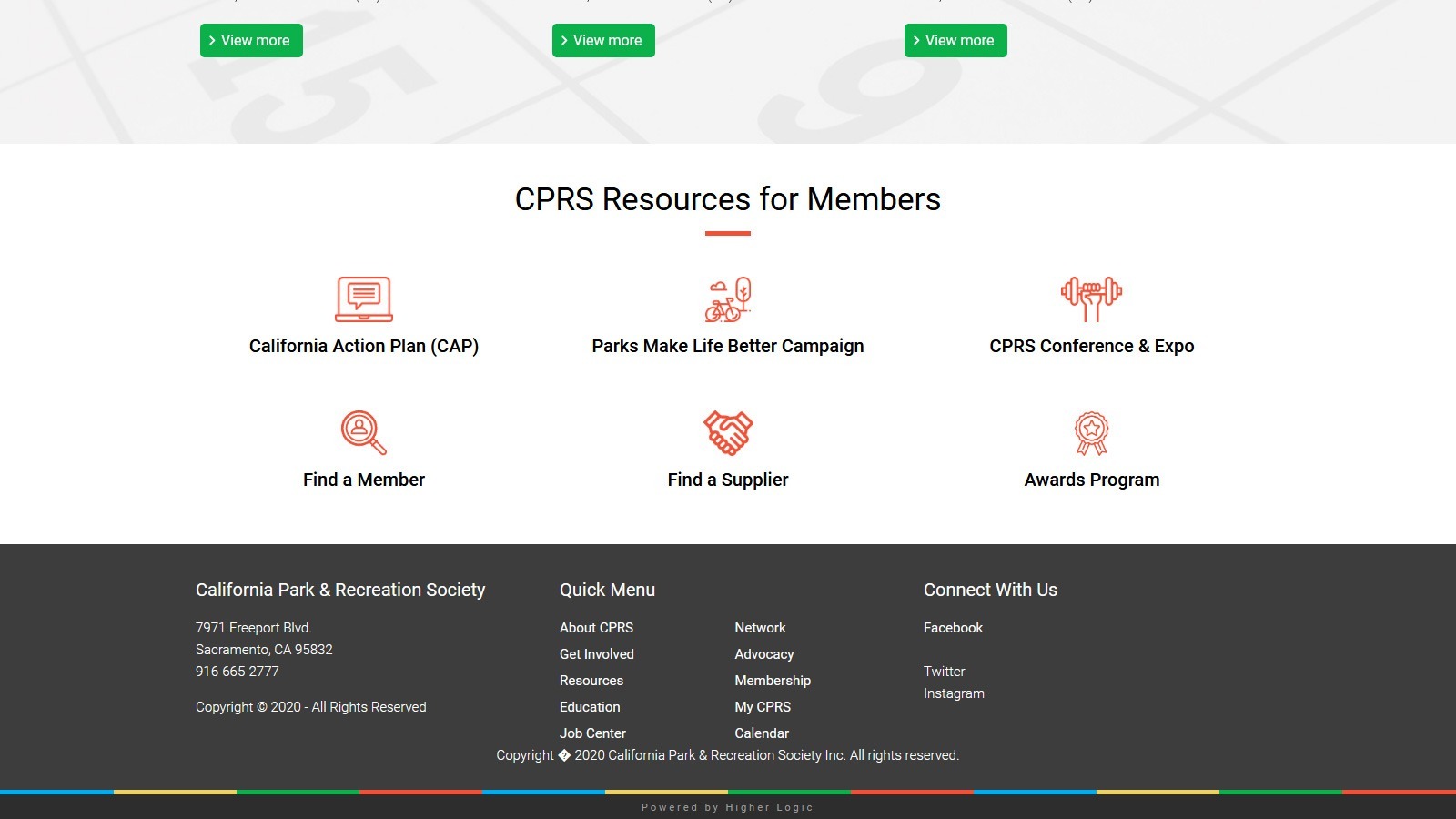Open Network in Quick Menu

pos(760,628)
